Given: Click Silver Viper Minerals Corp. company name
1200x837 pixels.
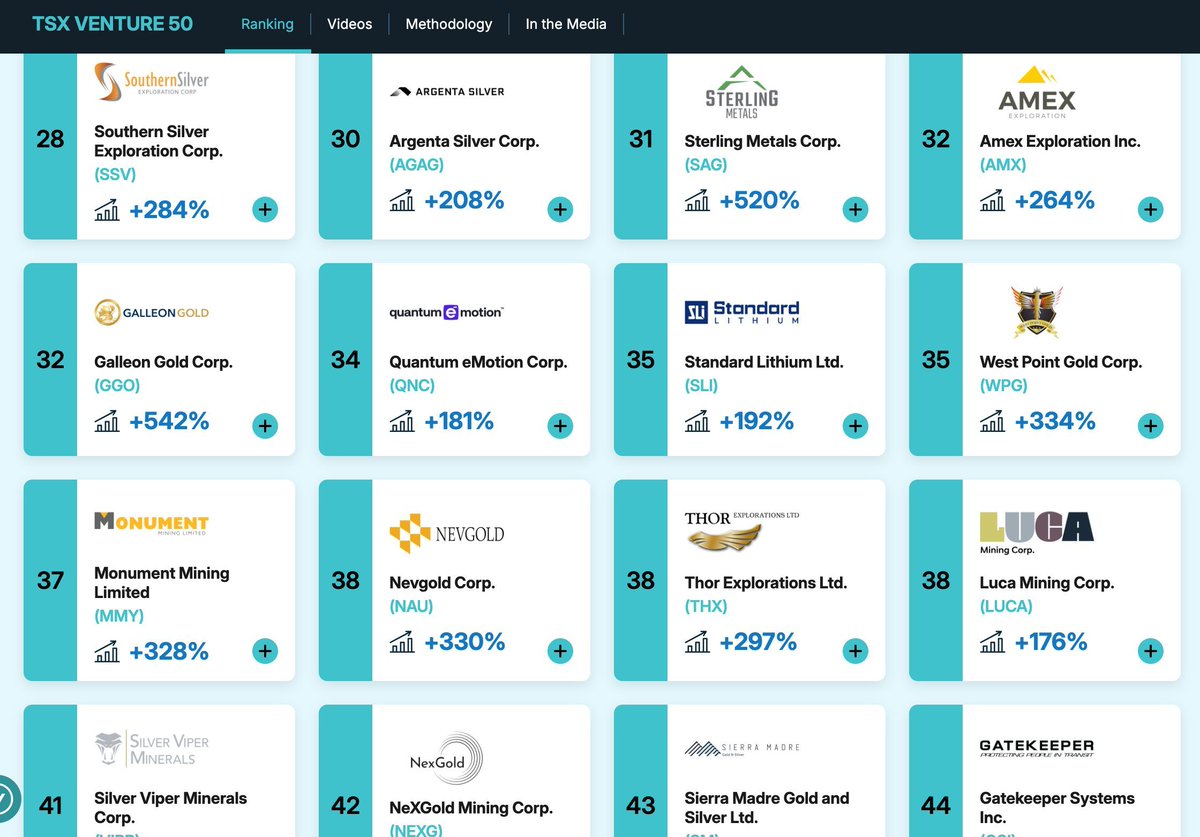Looking at the screenshot, I should pos(170,808).
